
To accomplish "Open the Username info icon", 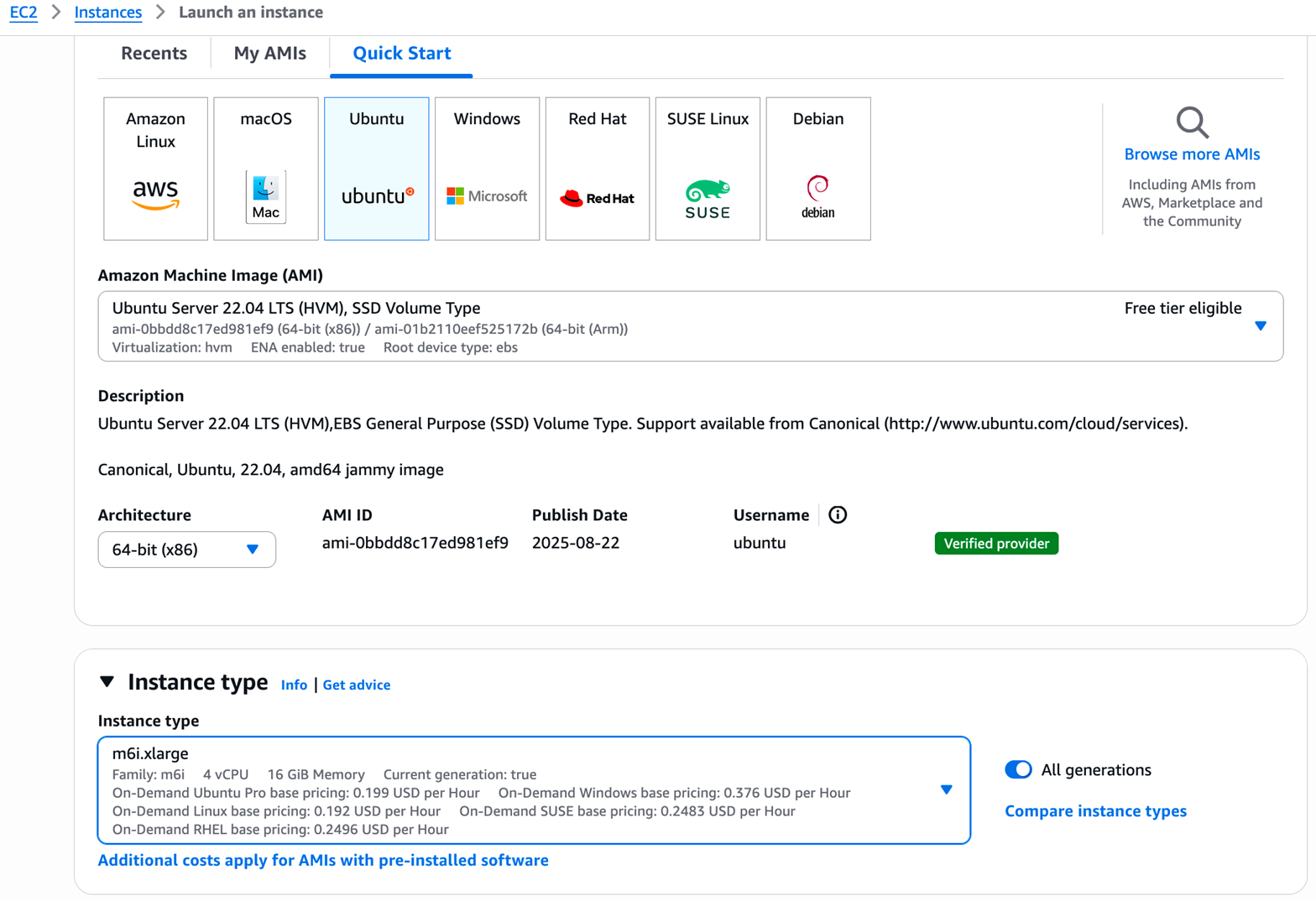I will [838, 514].
